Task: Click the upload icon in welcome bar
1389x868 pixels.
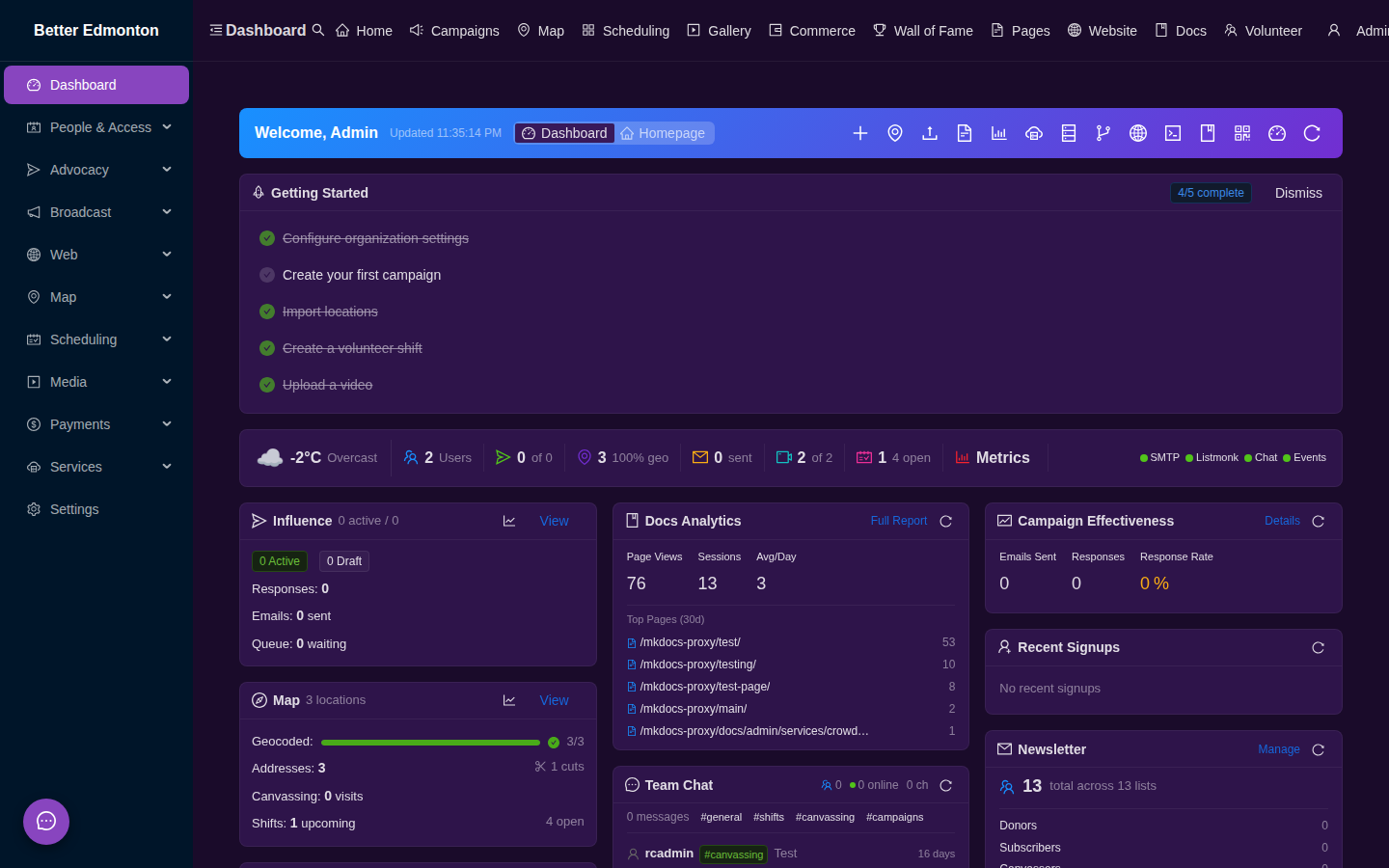Action: pyautogui.click(x=930, y=133)
